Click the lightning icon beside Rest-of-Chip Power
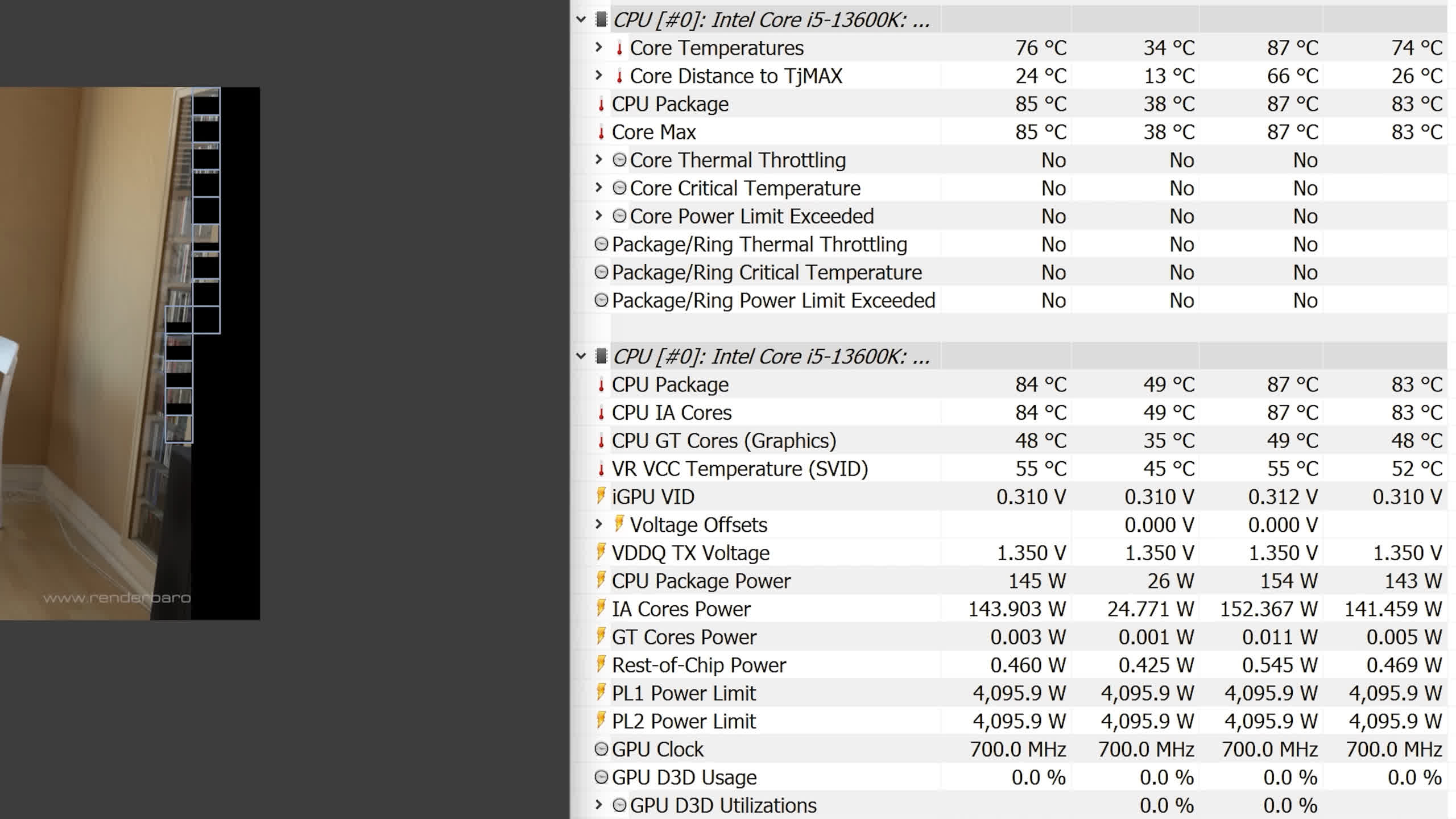Viewport: 1456px width, 819px height. 601,664
